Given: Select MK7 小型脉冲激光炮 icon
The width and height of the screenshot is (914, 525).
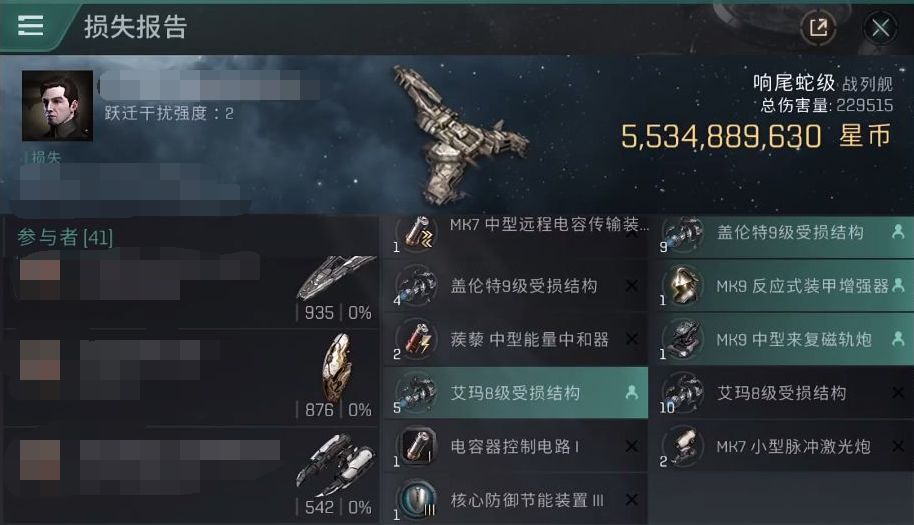Looking at the screenshot, I should tap(683, 446).
